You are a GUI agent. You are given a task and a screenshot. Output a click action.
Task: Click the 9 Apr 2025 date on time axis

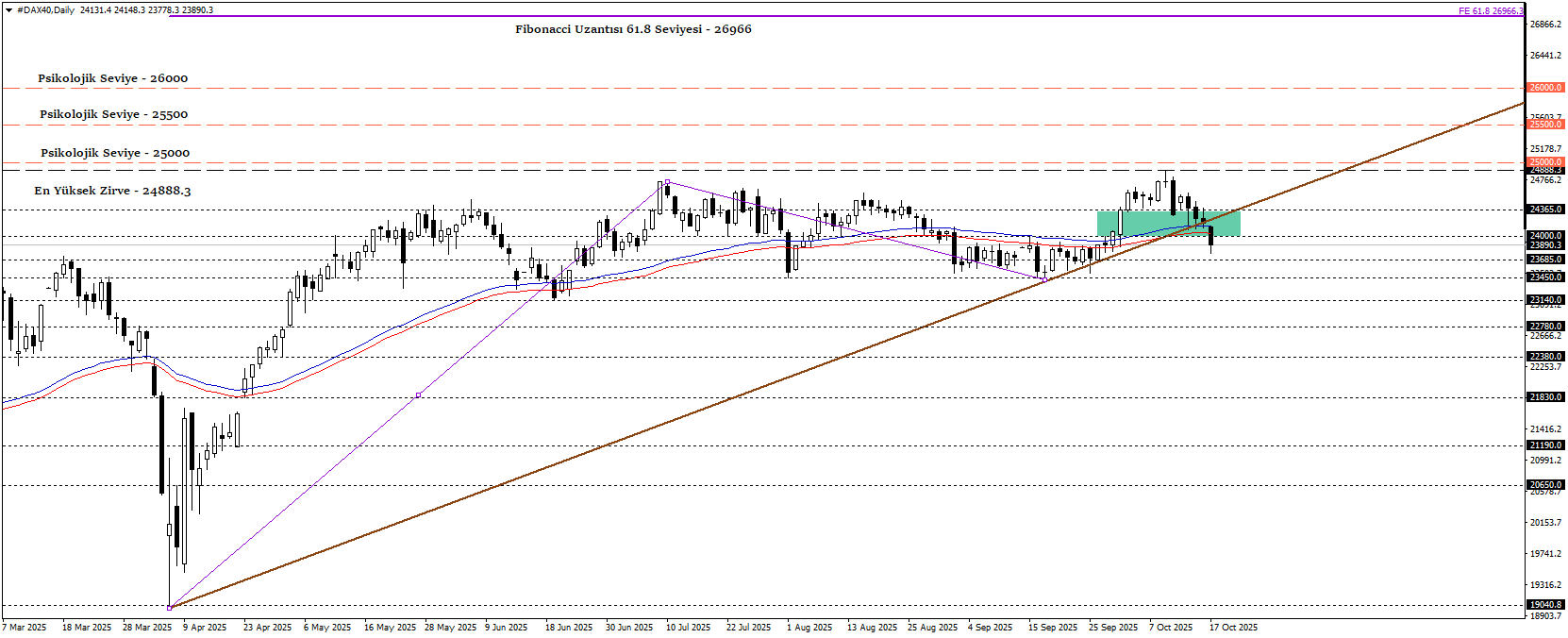pos(205,628)
